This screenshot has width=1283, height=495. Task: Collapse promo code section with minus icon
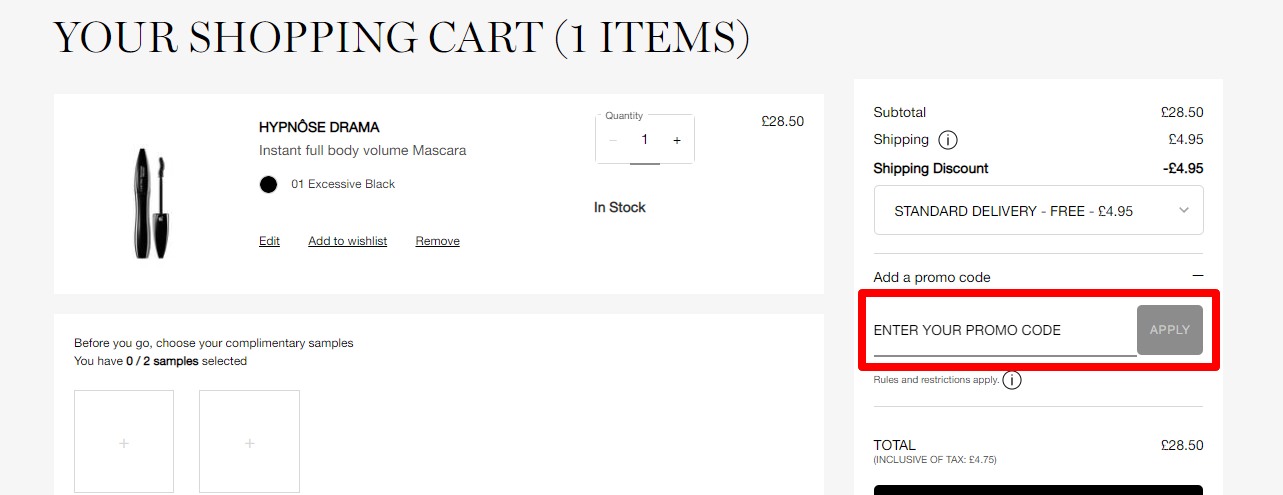1197,276
